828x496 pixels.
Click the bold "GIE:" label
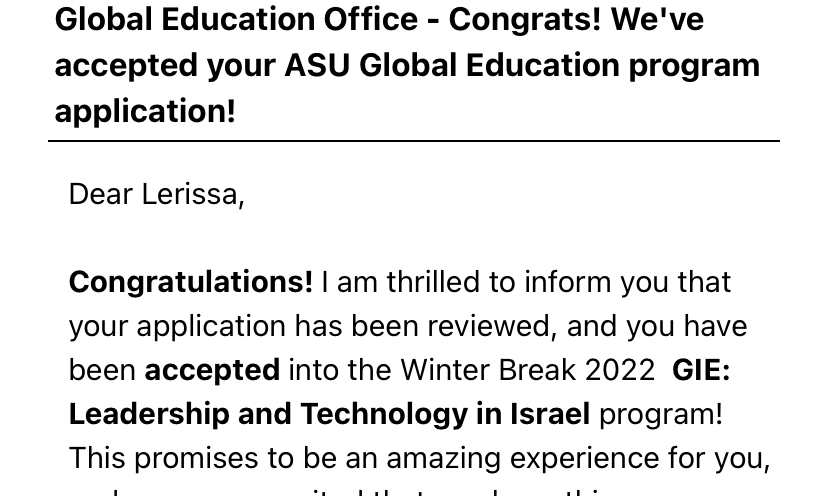701,370
